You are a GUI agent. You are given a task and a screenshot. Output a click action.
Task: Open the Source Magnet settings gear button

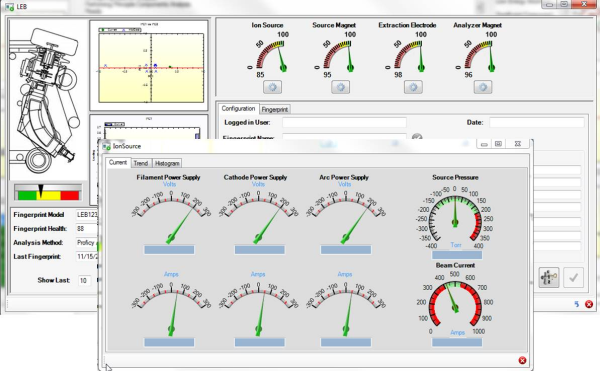(x=340, y=87)
